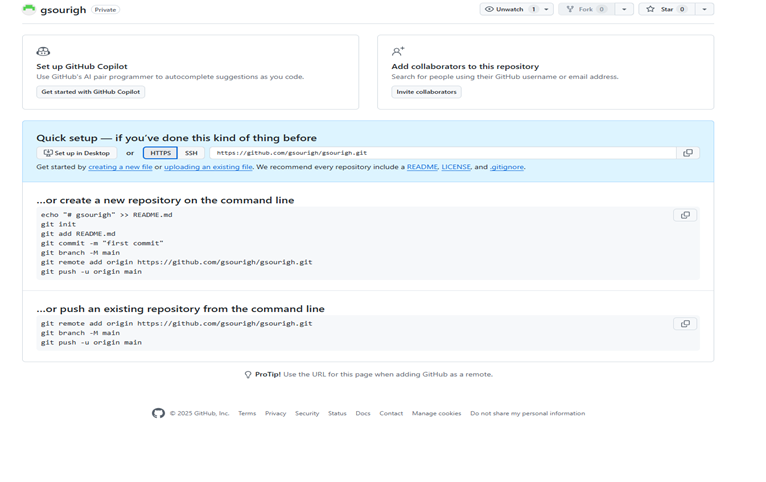Click the Unwatch button
The height and width of the screenshot is (482, 766).
[510, 9]
